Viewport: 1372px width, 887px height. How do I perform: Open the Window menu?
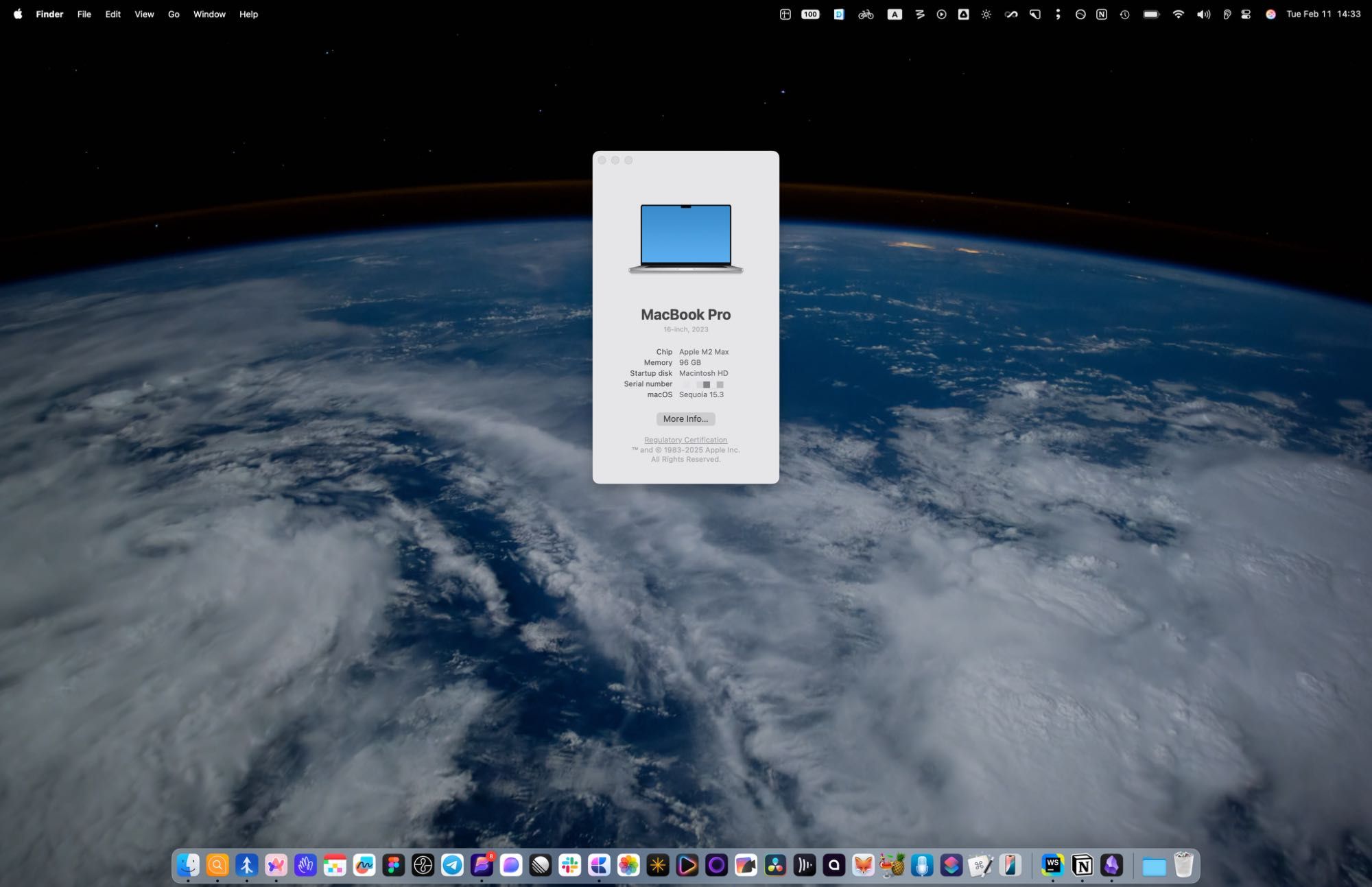[x=209, y=14]
